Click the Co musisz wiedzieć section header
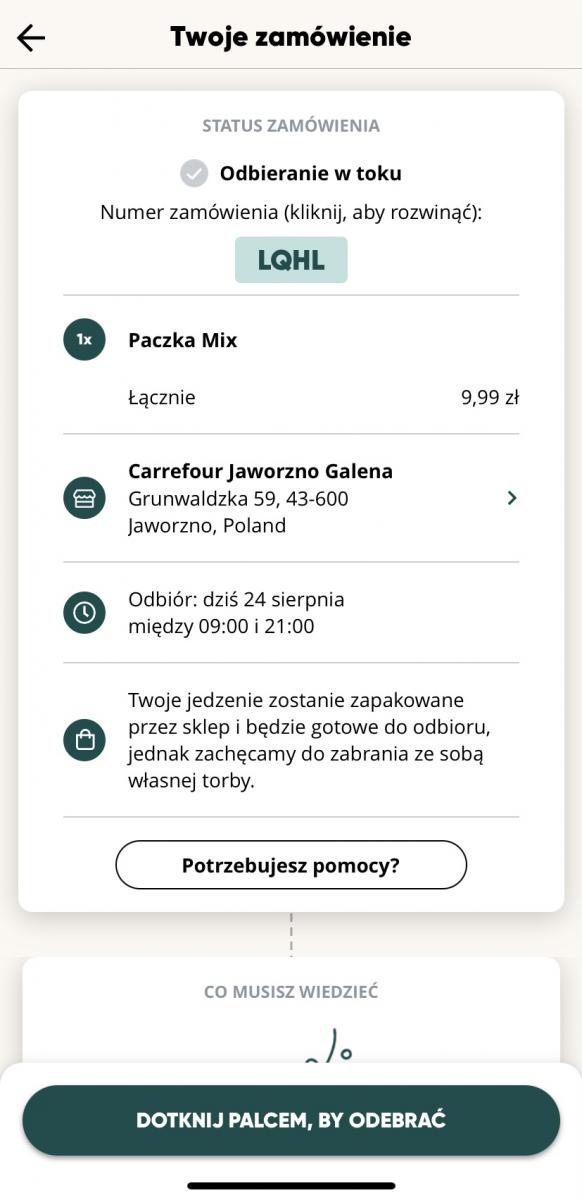The height and width of the screenshot is (1200, 582). [291, 992]
